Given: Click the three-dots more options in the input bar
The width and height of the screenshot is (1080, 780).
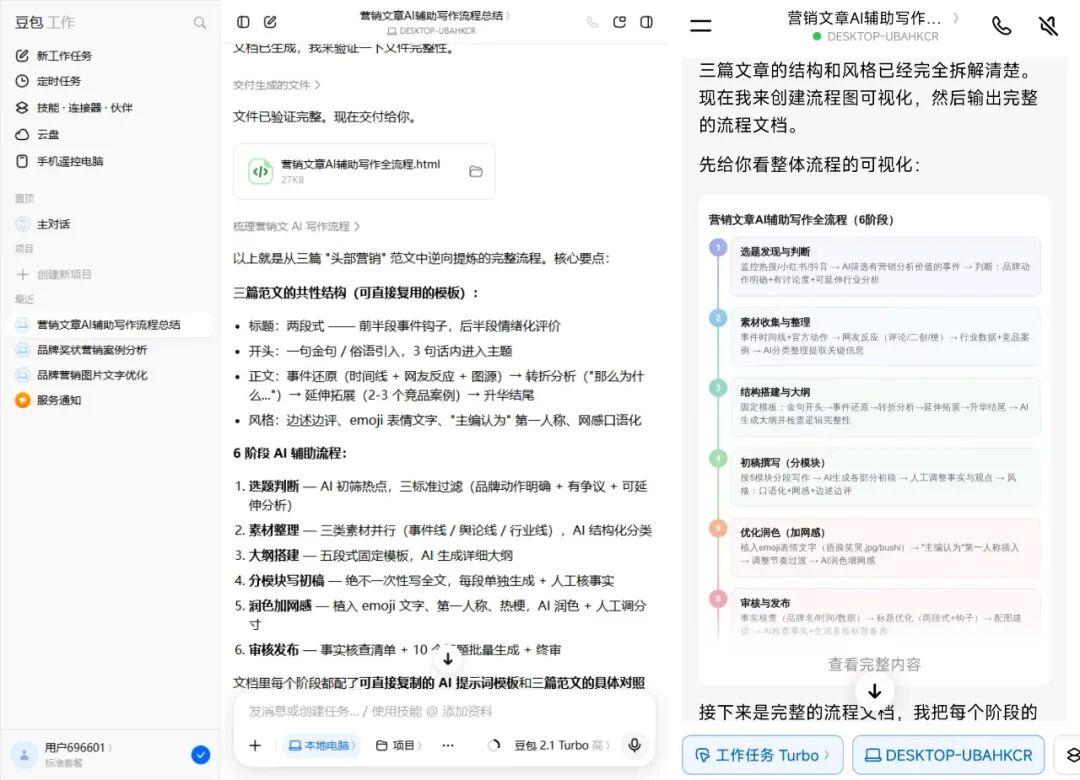Looking at the screenshot, I should (x=448, y=745).
